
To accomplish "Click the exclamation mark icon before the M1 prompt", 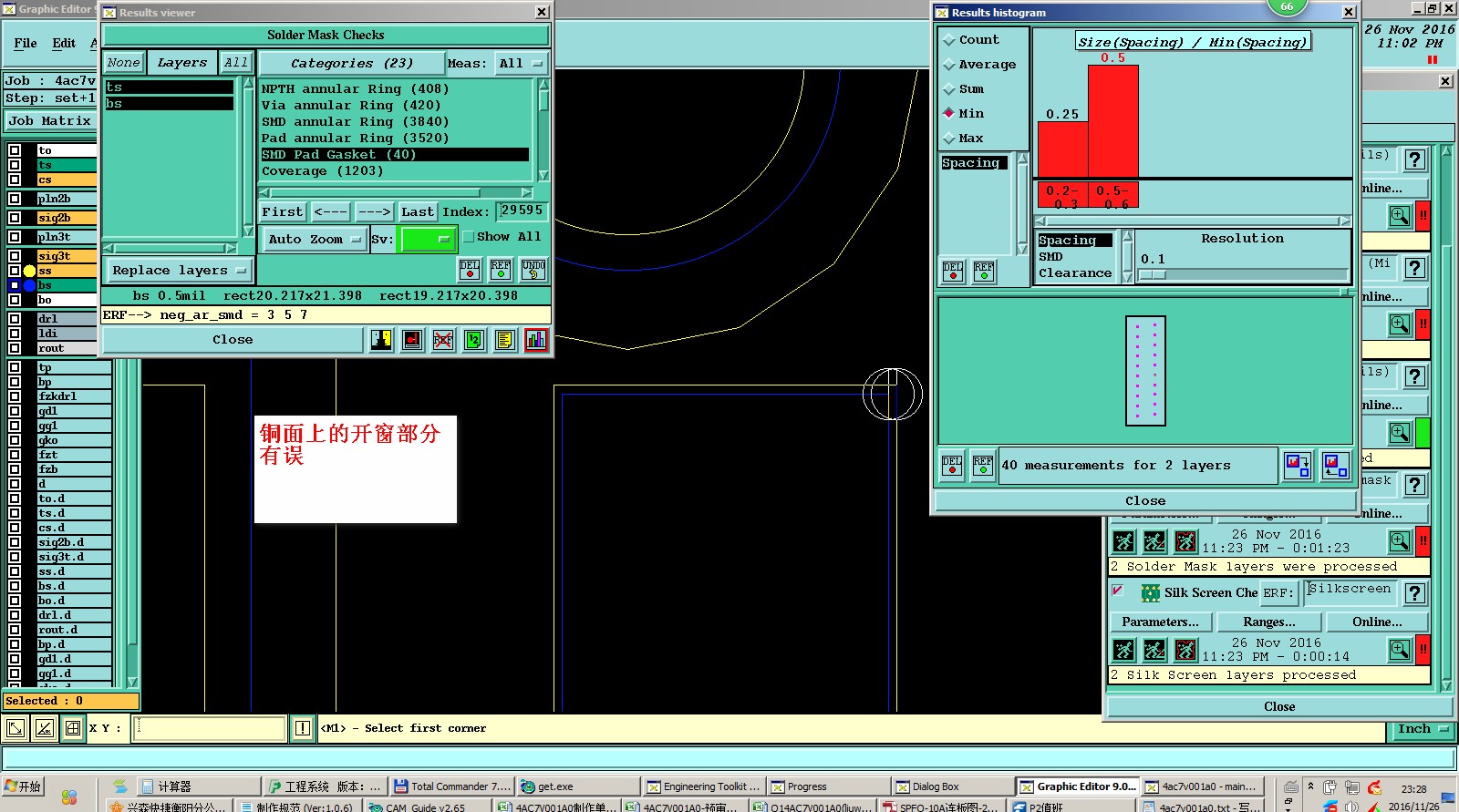I will [303, 728].
